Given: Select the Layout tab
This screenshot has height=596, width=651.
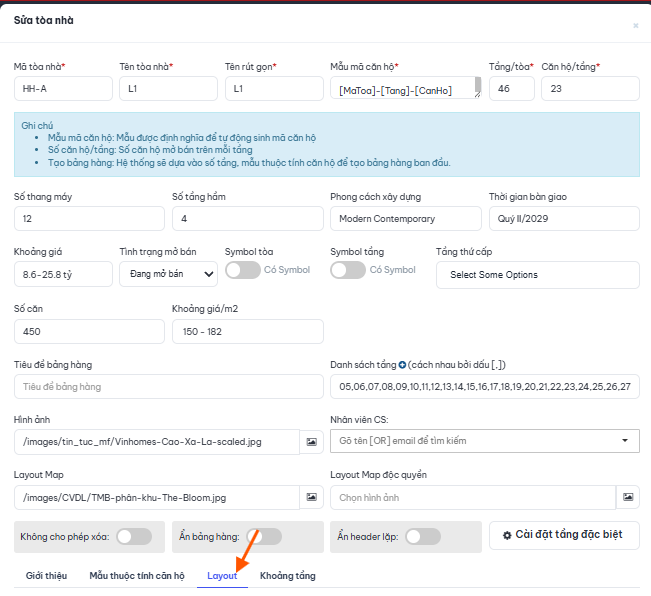Looking at the screenshot, I should pyautogui.click(x=222, y=576).
